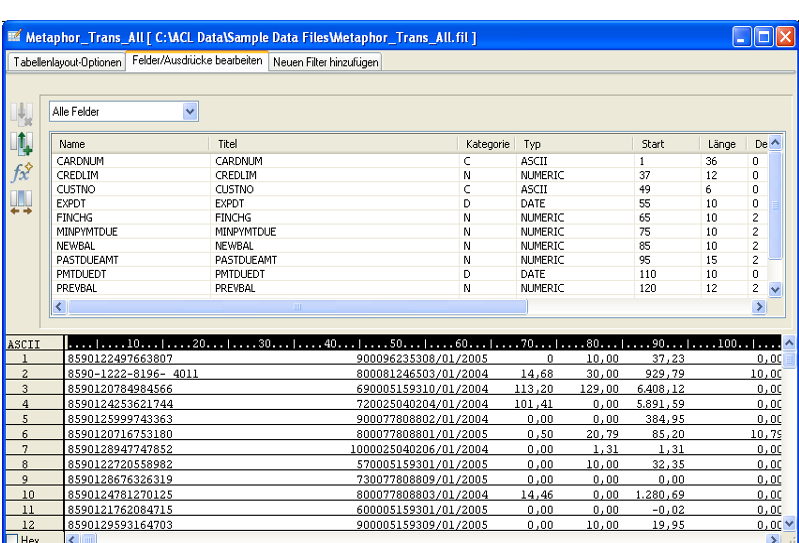Click the Typ column header
The width and height of the screenshot is (799, 543).
click(x=574, y=144)
